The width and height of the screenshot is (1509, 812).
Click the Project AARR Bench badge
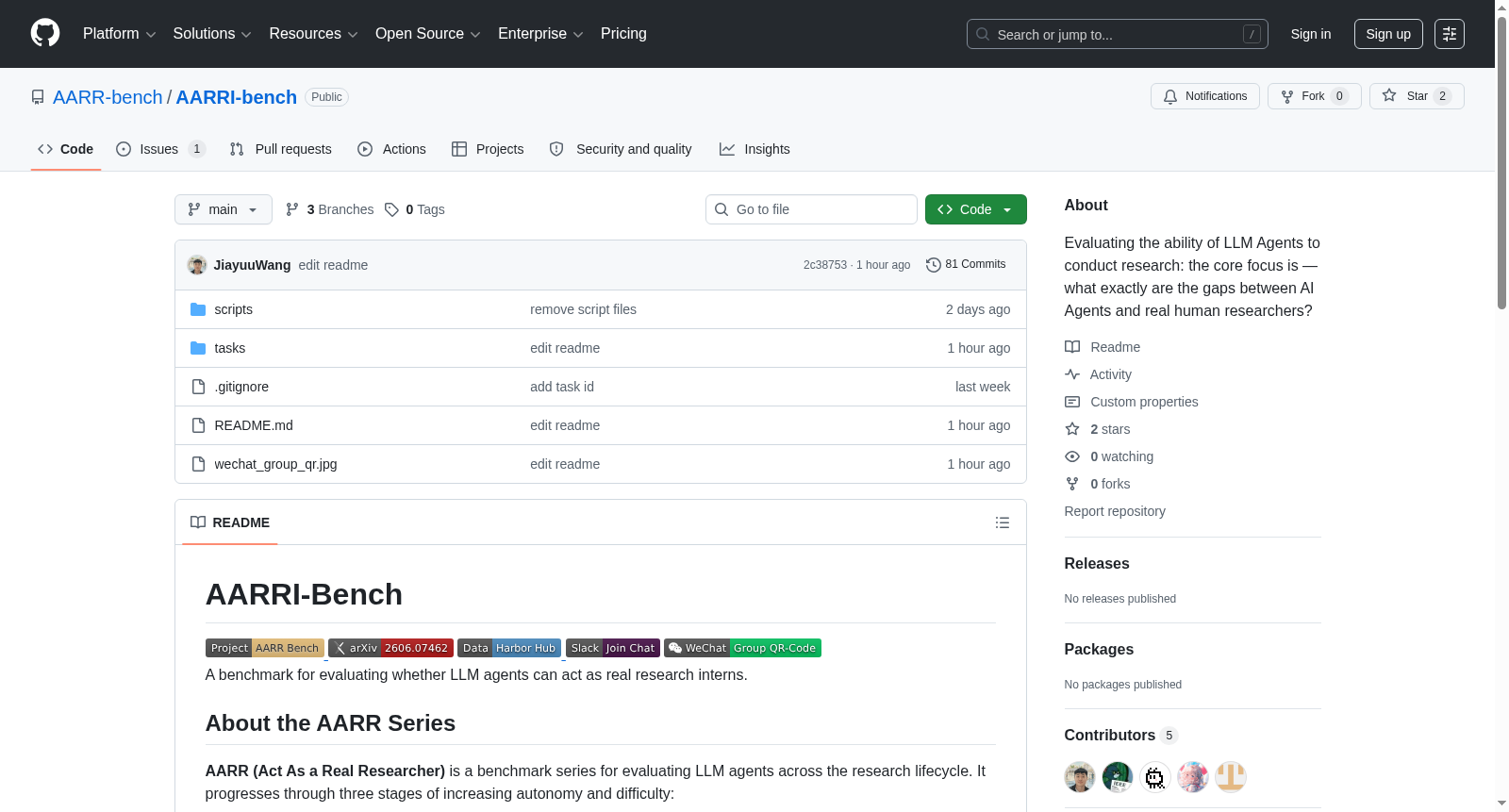pos(265,648)
